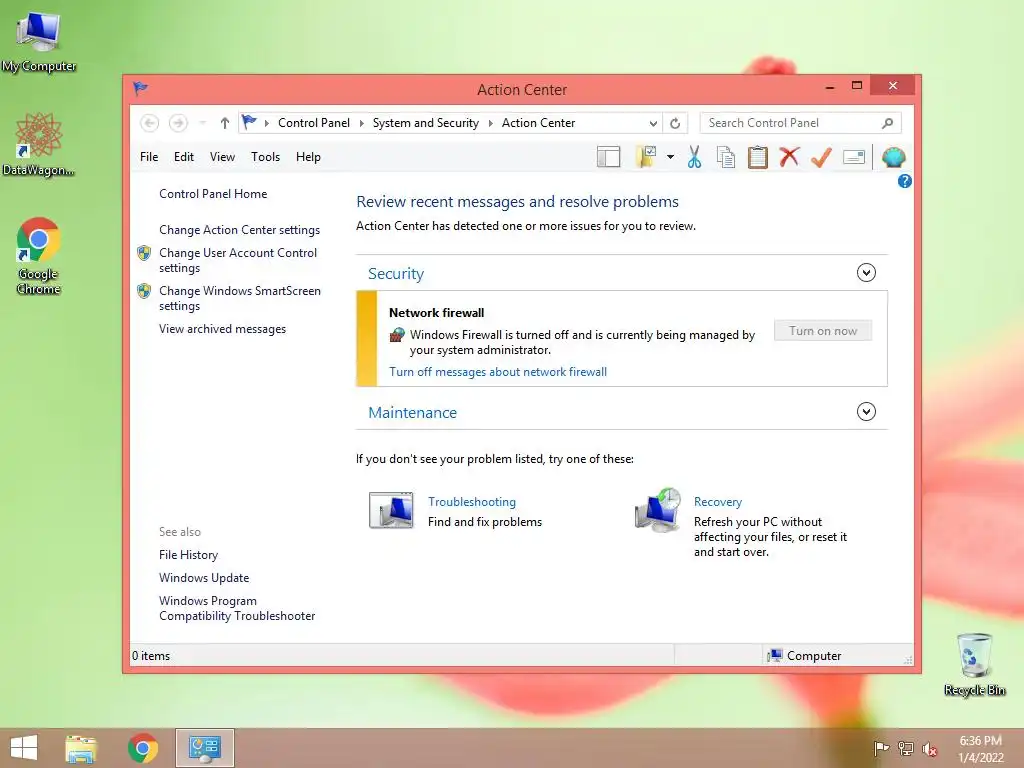Expand the Maintenance section chevron
Image resolution: width=1024 pixels, height=768 pixels.
pos(866,411)
